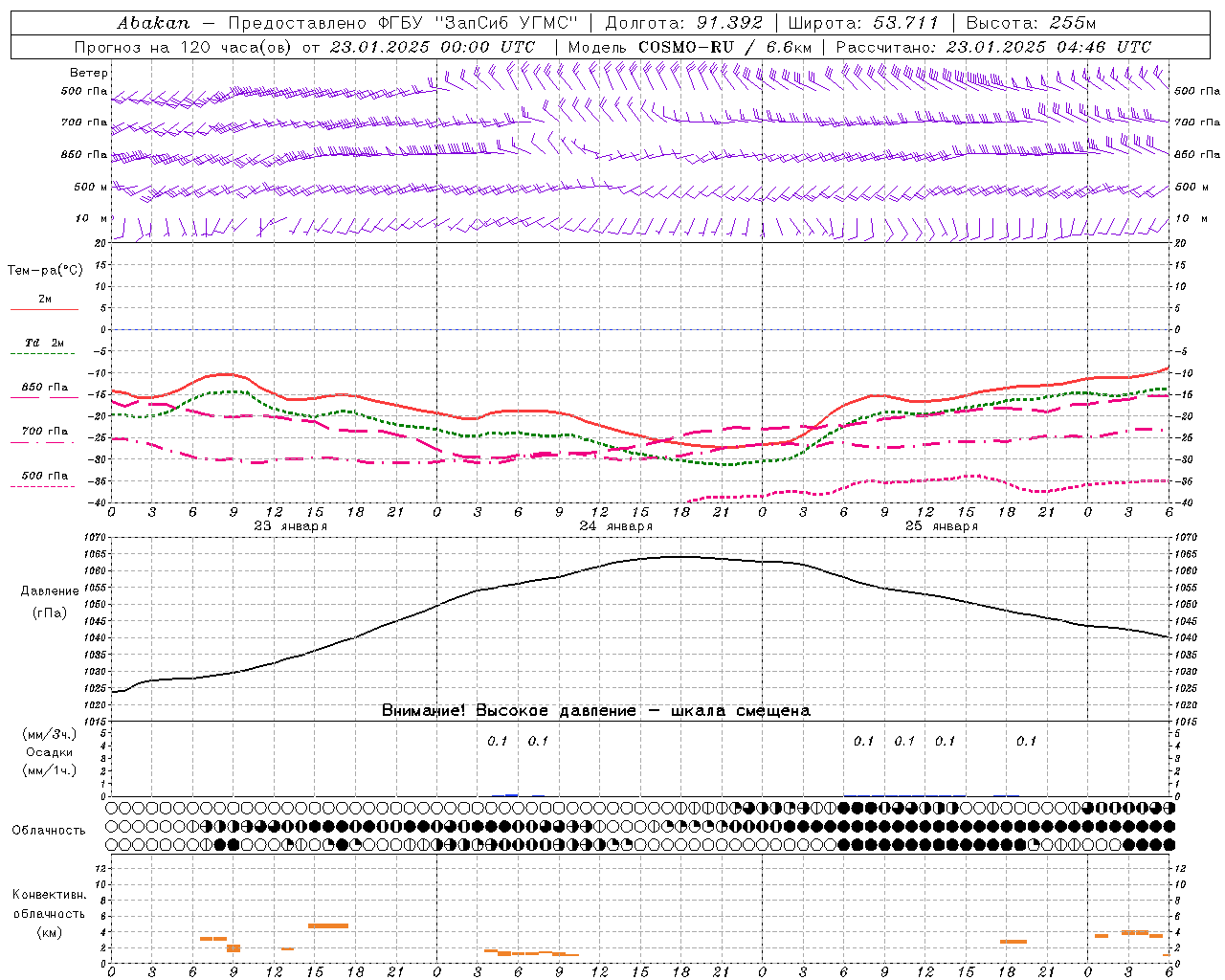The width and height of the screenshot is (1225, 980).
Task: Click the 'Рассчитано: 23.01.2025 04:46 UTC' timestamp
Action: (x=993, y=47)
